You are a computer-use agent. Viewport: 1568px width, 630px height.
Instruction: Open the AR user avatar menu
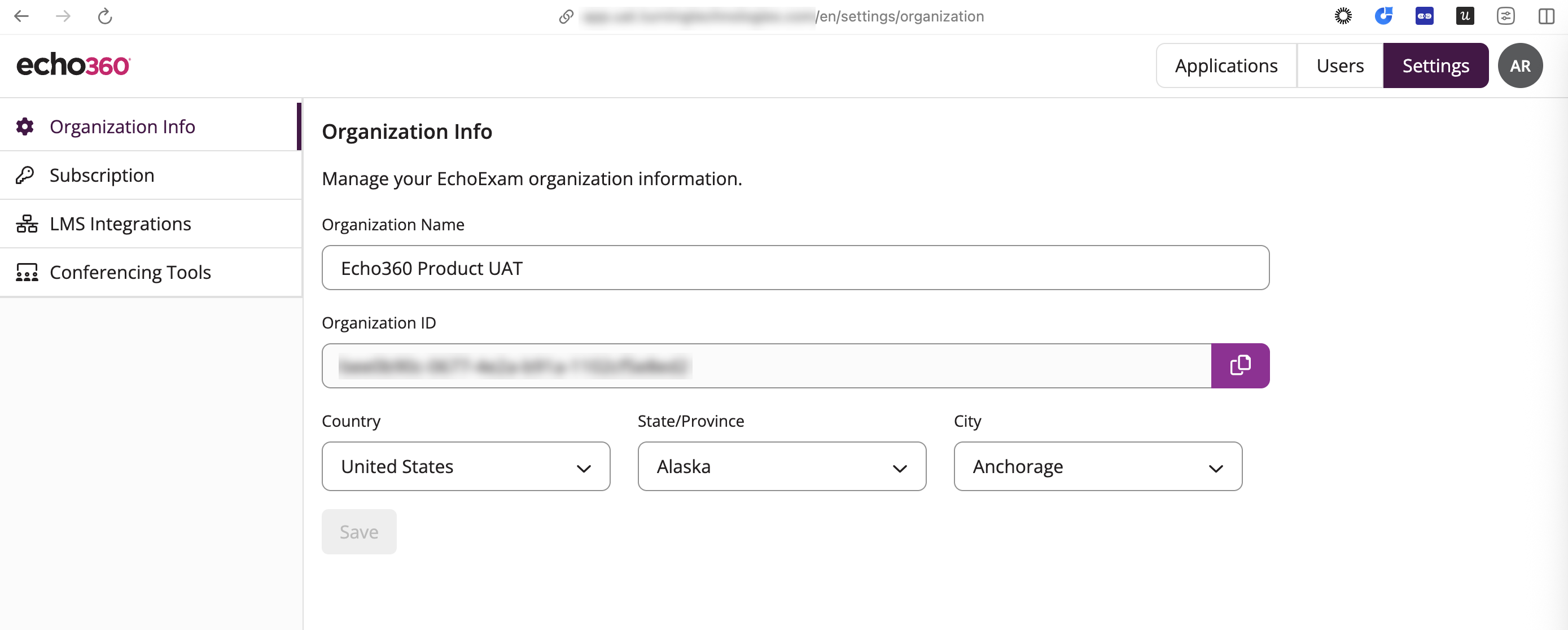tap(1520, 65)
